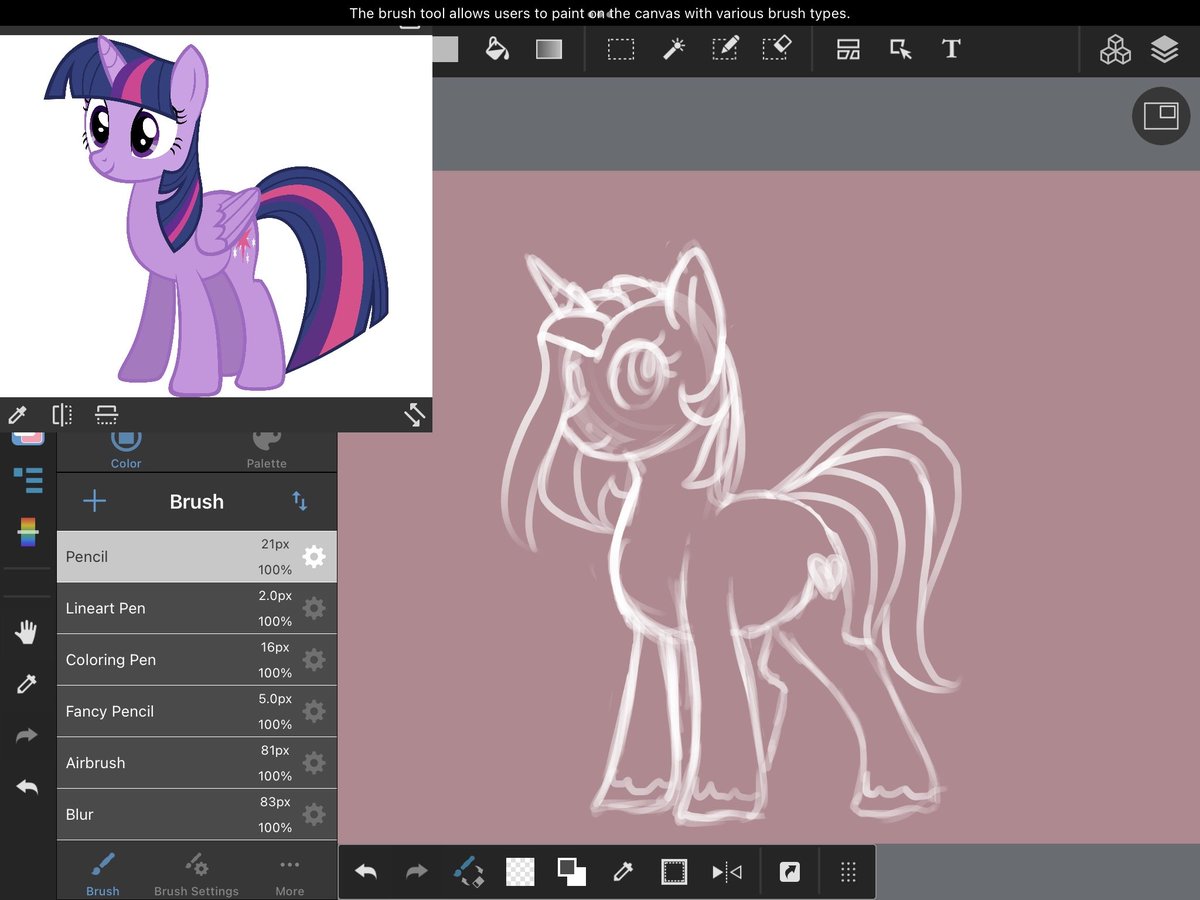Tap the left sidebar undo arrow
The image size is (1200, 900).
click(27, 788)
